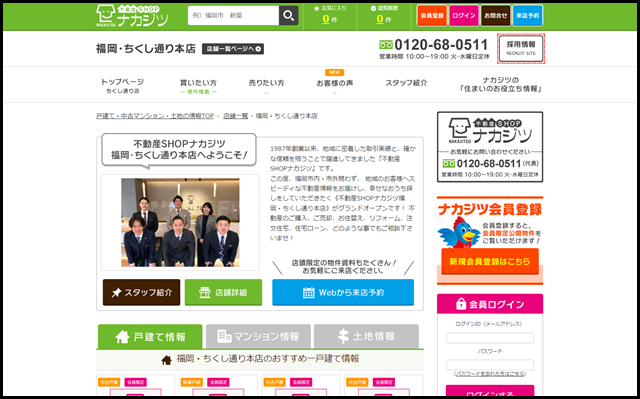Open the お気に入り favorites counter
This screenshot has width=640, height=399.
click(x=330, y=15)
